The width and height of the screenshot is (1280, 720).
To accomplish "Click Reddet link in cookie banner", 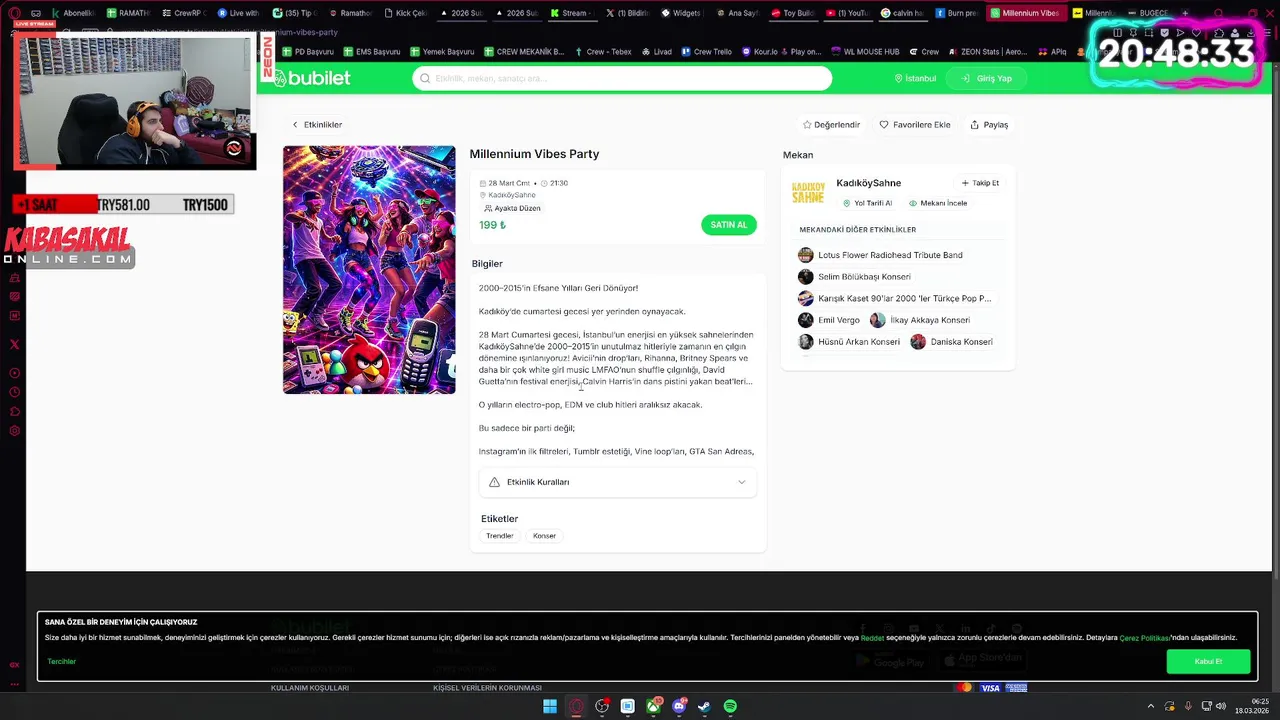I will 872,638.
